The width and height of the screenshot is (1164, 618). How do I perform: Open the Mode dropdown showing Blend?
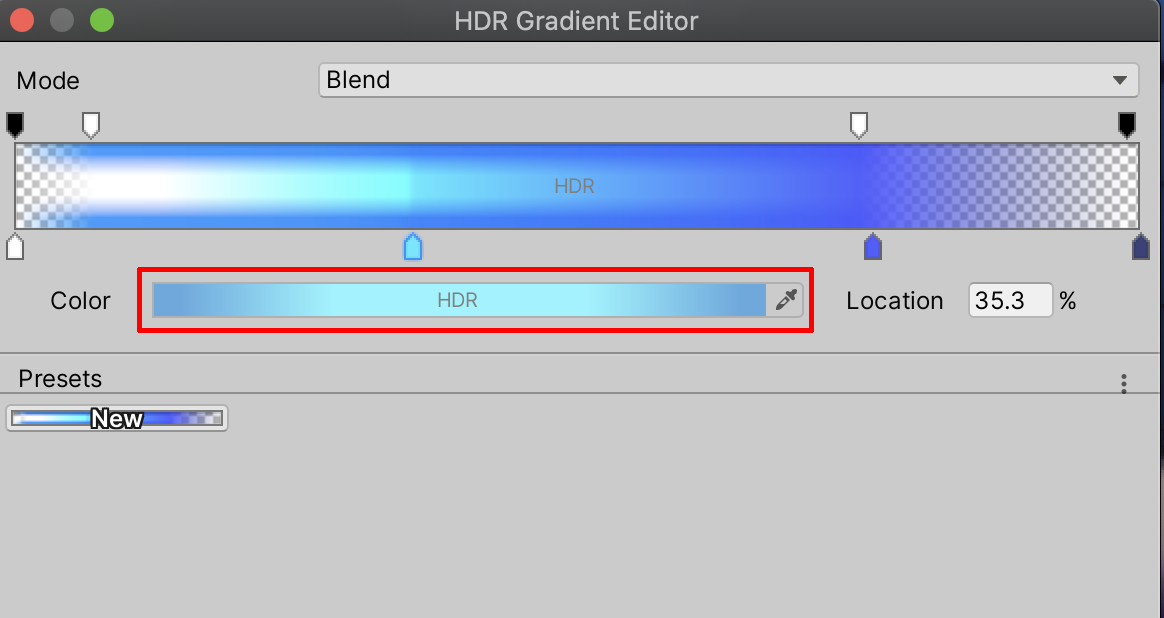[x=727, y=80]
